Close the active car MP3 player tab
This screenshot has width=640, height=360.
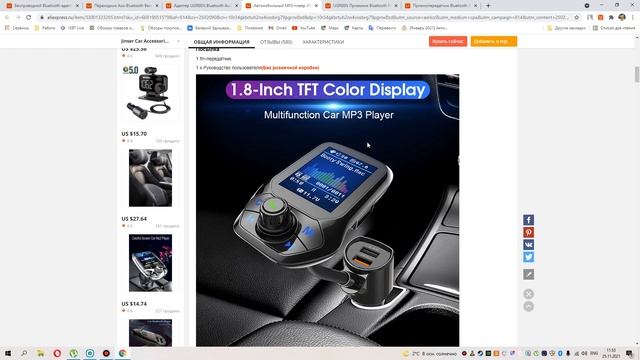pyautogui.click(x=316, y=6)
